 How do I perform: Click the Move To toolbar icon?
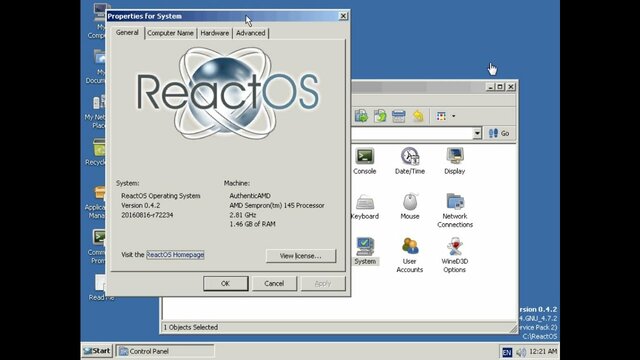point(361,116)
